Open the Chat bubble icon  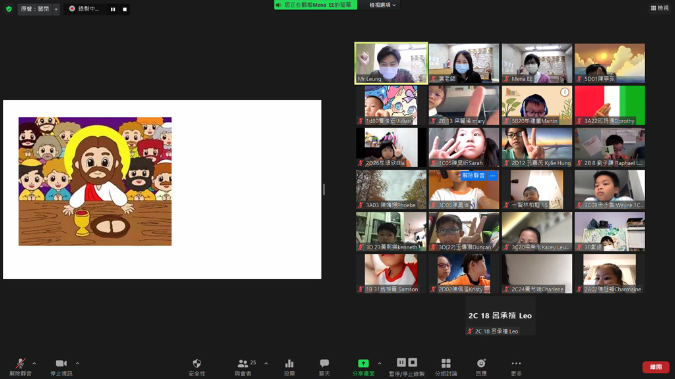pyautogui.click(x=324, y=367)
